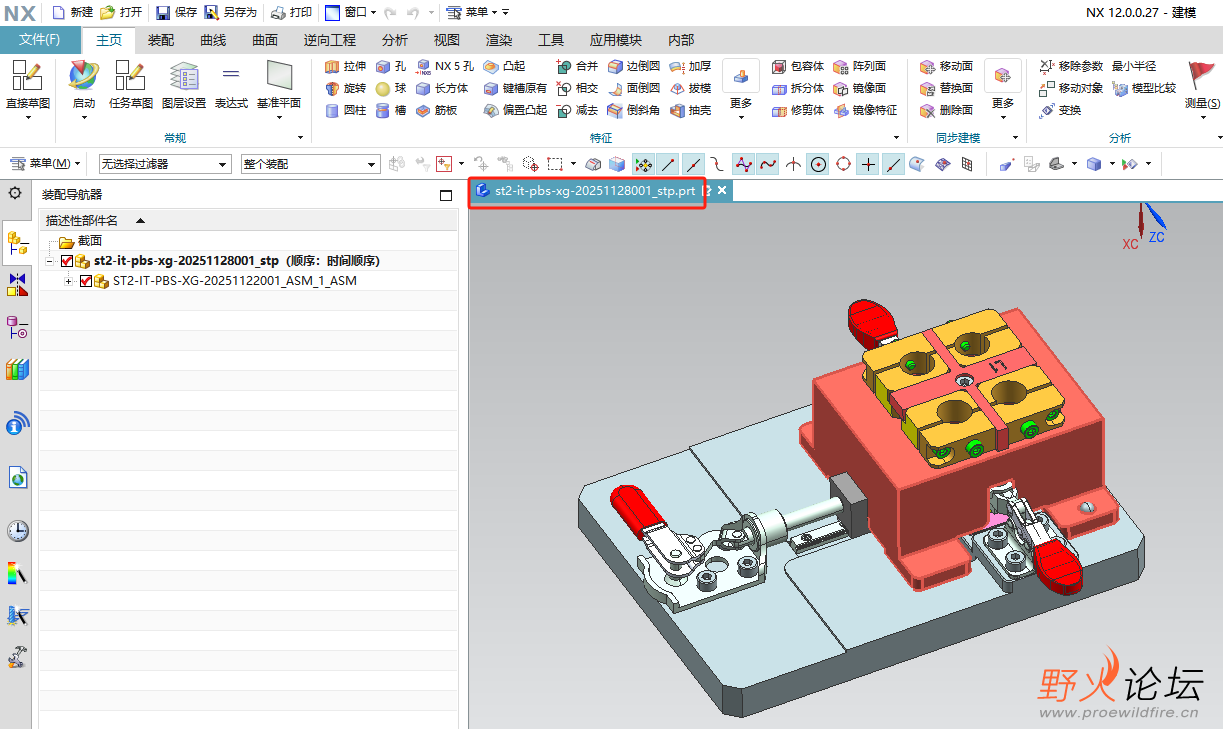Click the Unite (合并) boolean icon
1223x729 pixels.
coord(565,67)
